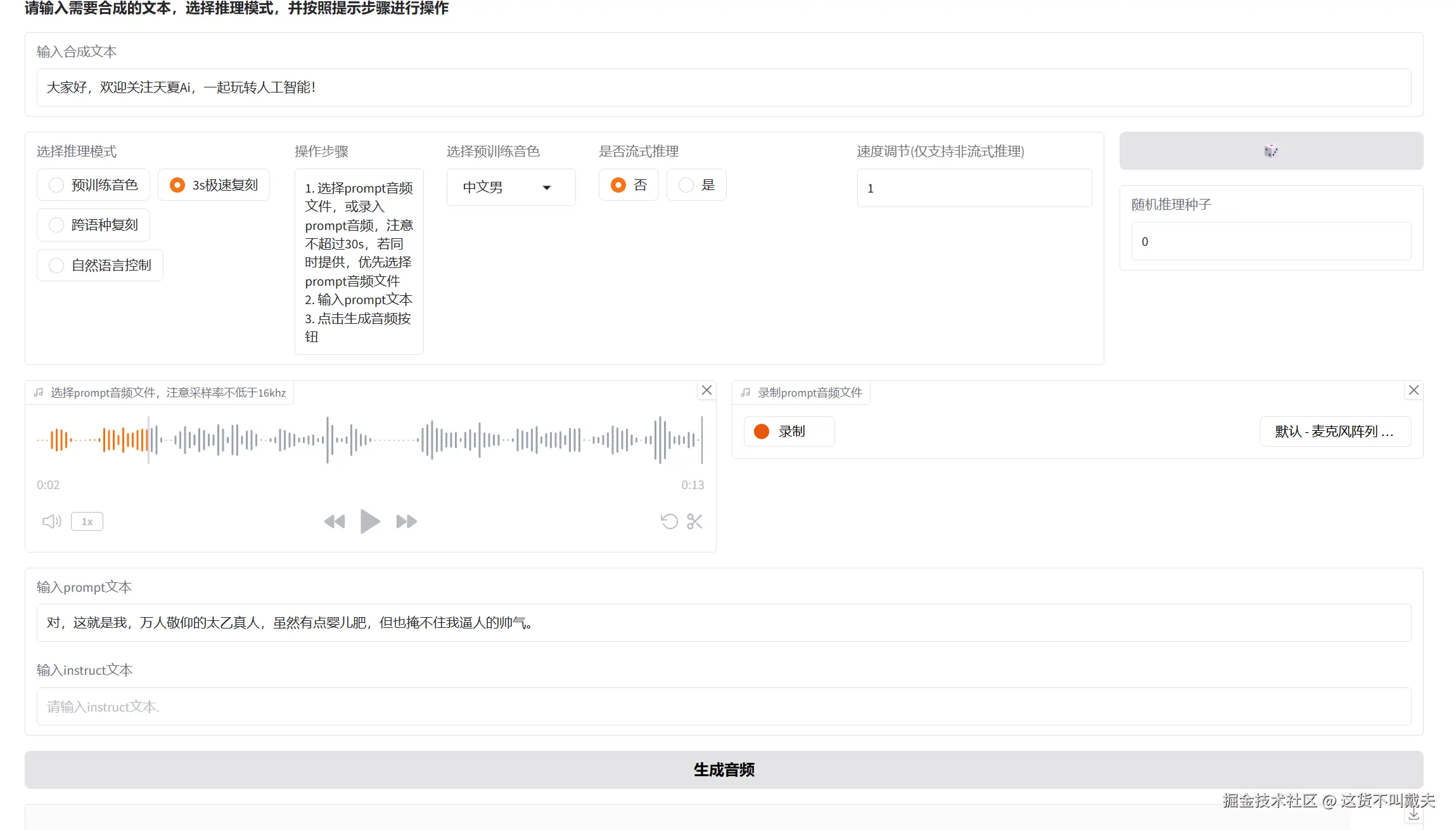The width and height of the screenshot is (1456, 830).
Task: Click the download icon at bottom right
Action: point(1413,815)
